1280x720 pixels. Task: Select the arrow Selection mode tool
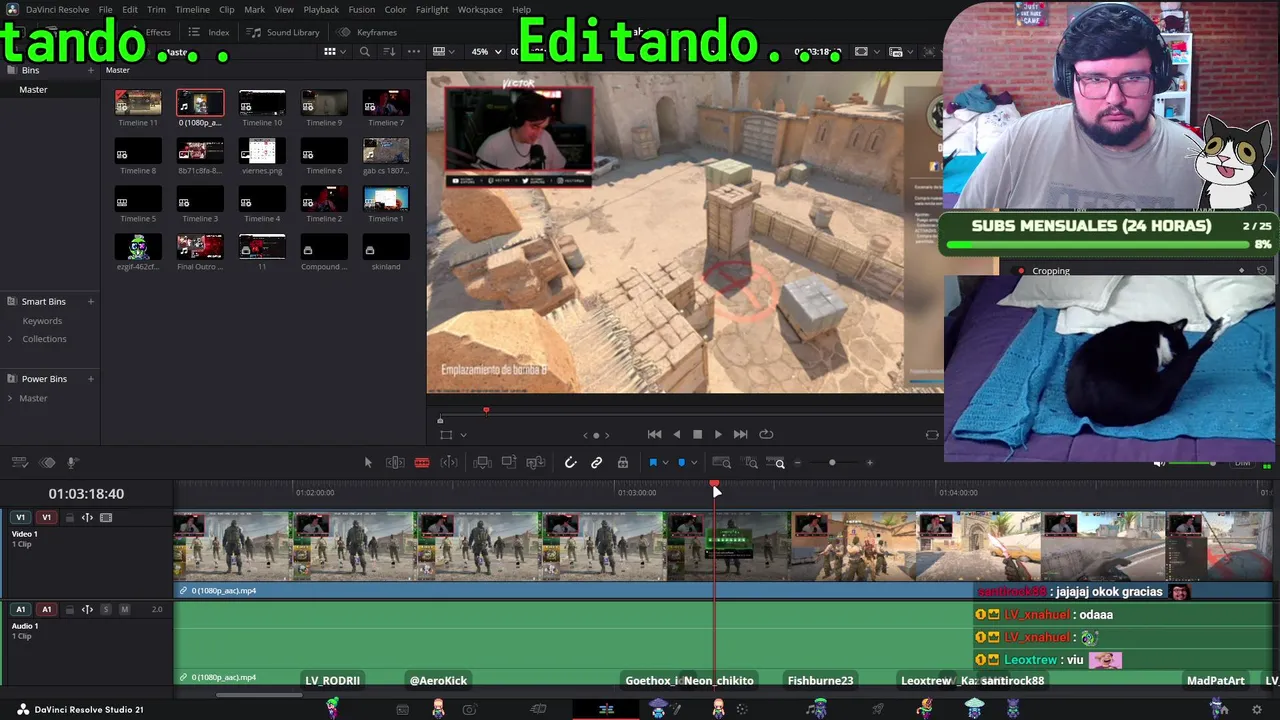click(x=368, y=463)
